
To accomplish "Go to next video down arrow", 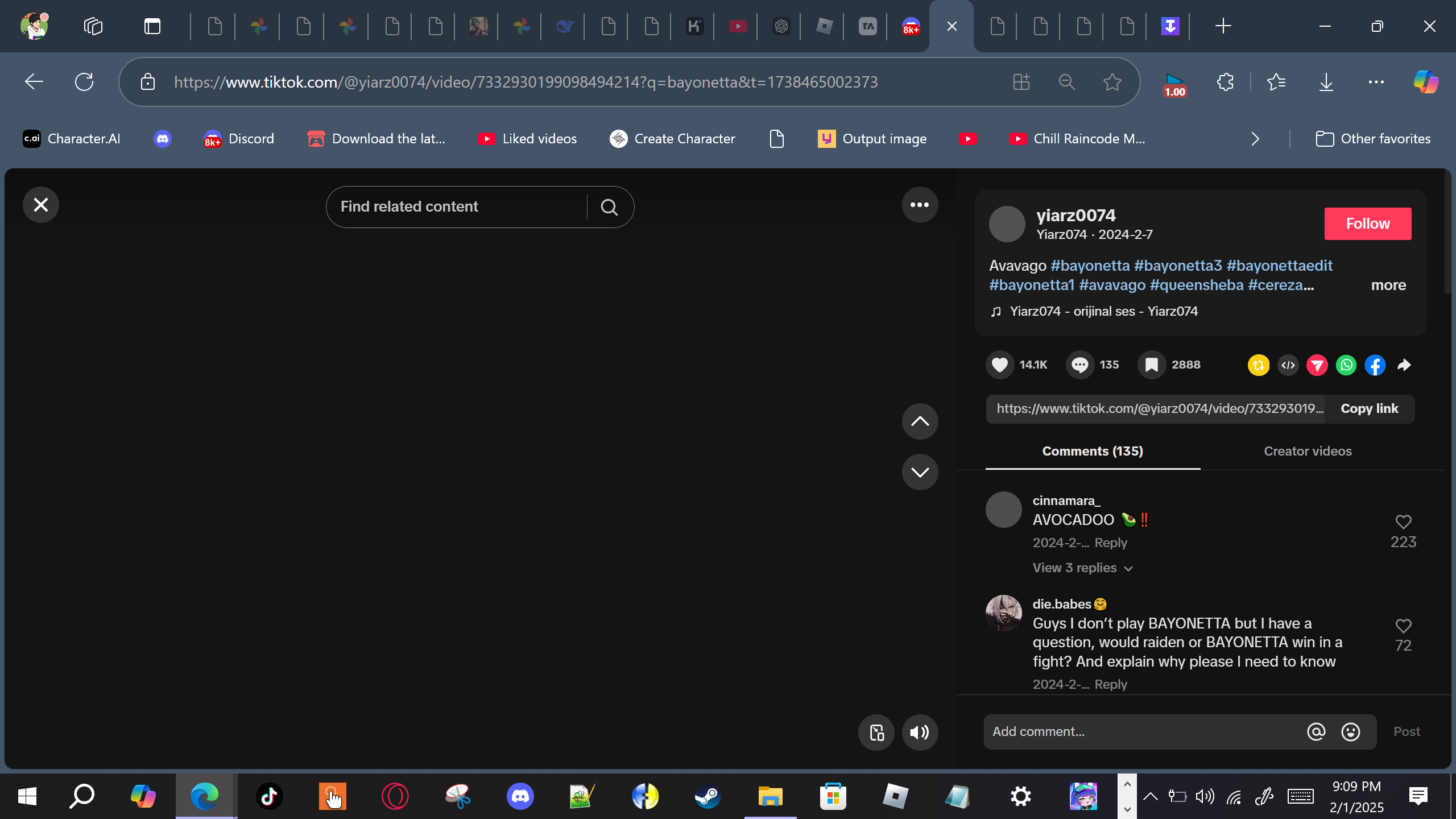I will (x=920, y=472).
